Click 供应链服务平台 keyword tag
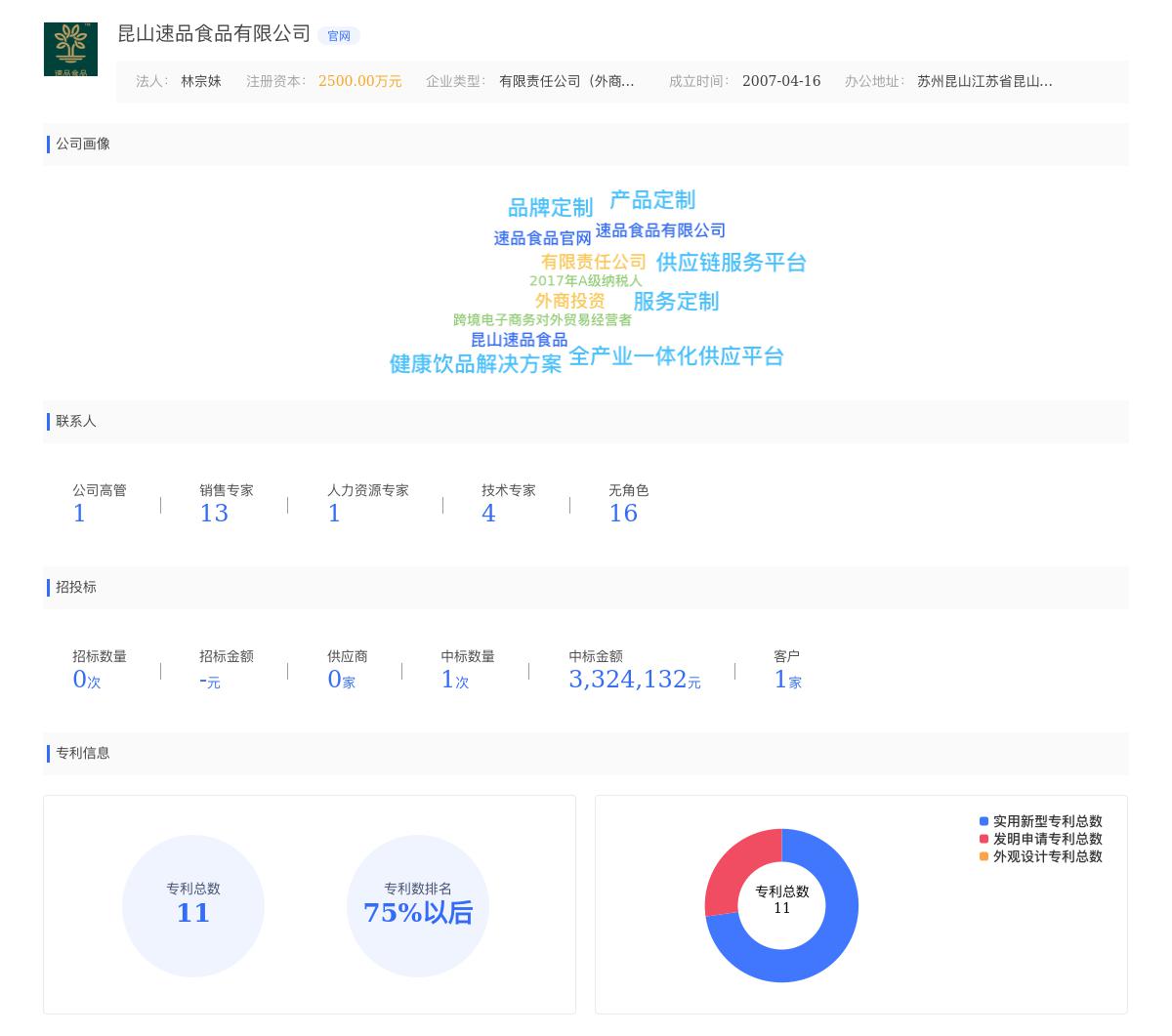 pyautogui.click(x=731, y=263)
